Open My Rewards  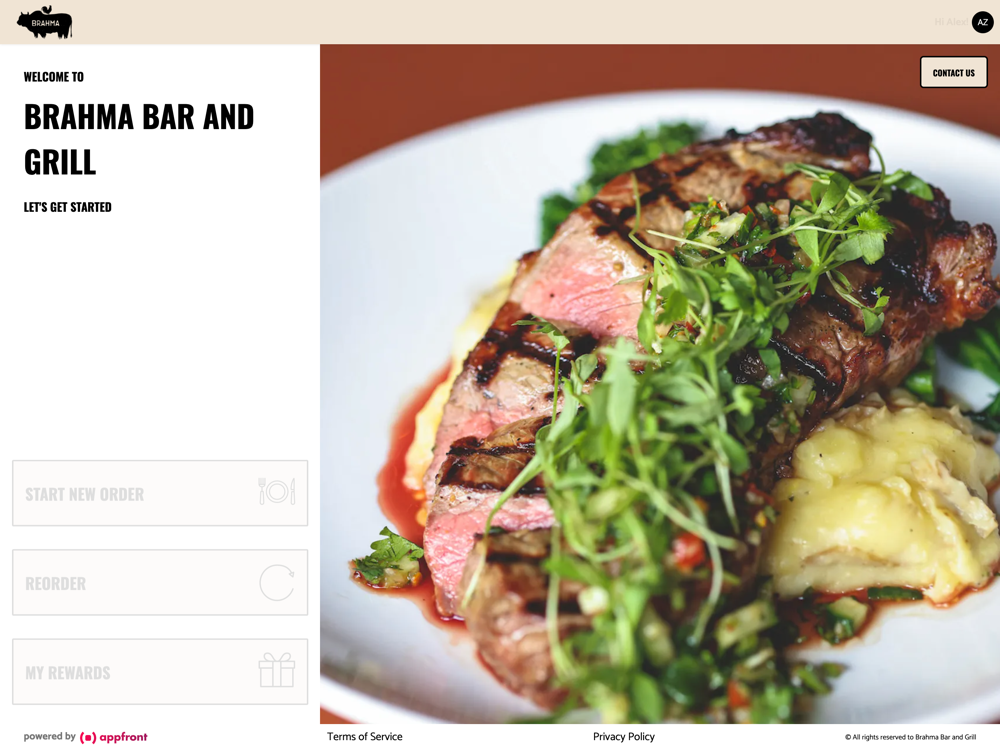tap(160, 672)
